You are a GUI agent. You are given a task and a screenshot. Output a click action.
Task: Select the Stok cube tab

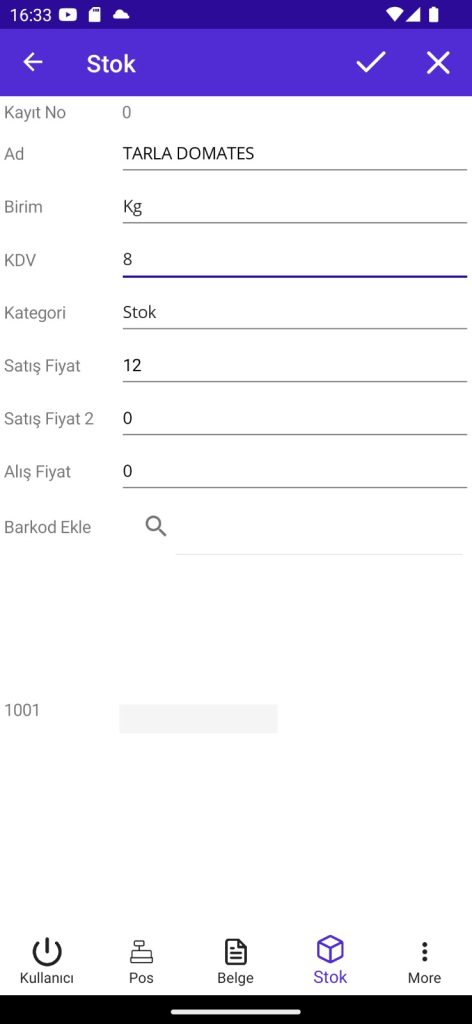(330, 961)
